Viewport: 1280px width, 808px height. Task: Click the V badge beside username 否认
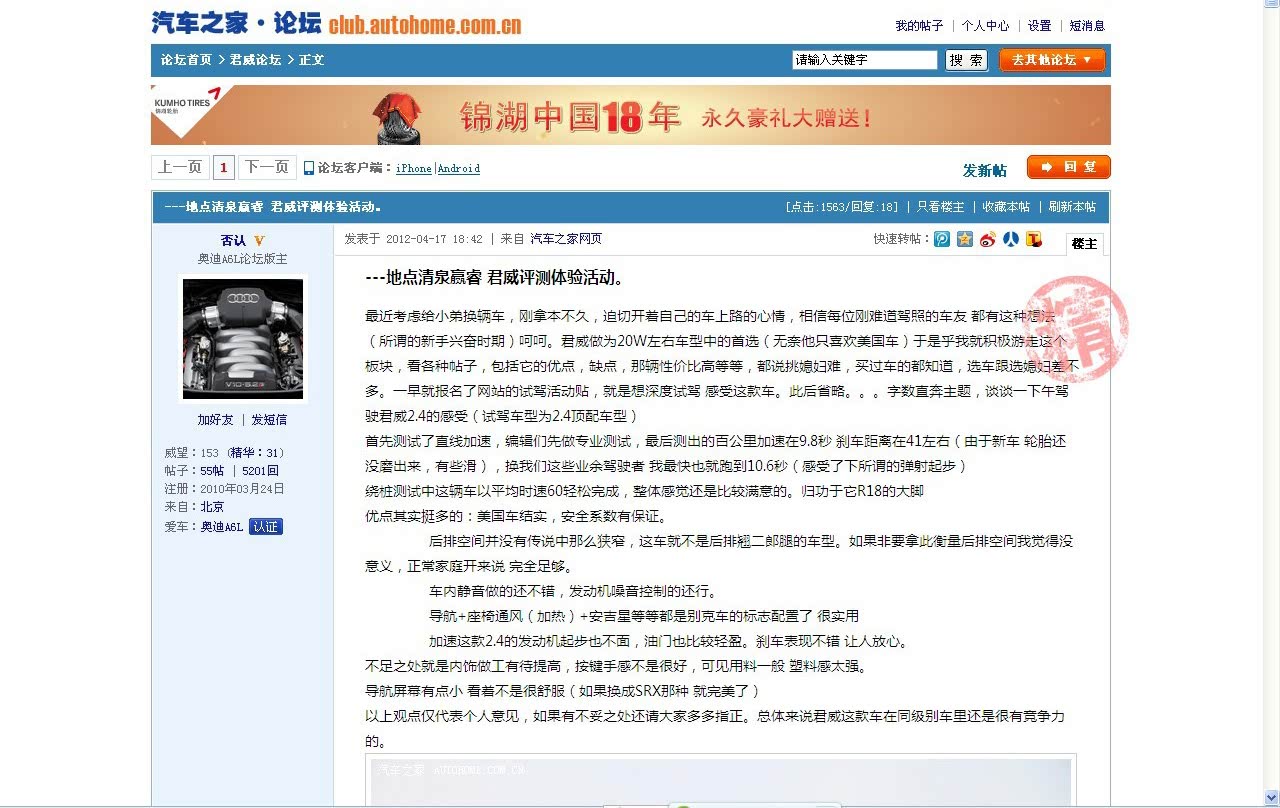click(x=259, y=241)
